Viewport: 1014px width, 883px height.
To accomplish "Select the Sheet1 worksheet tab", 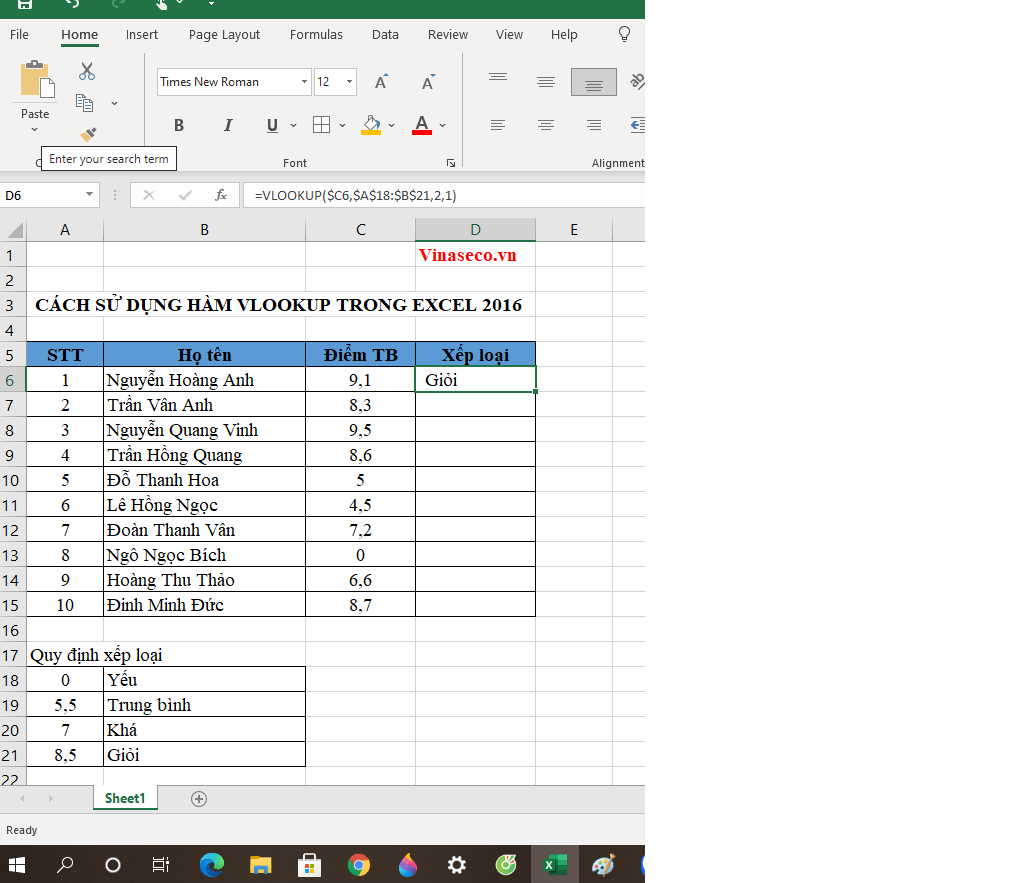I will click(x=125, y=798).
